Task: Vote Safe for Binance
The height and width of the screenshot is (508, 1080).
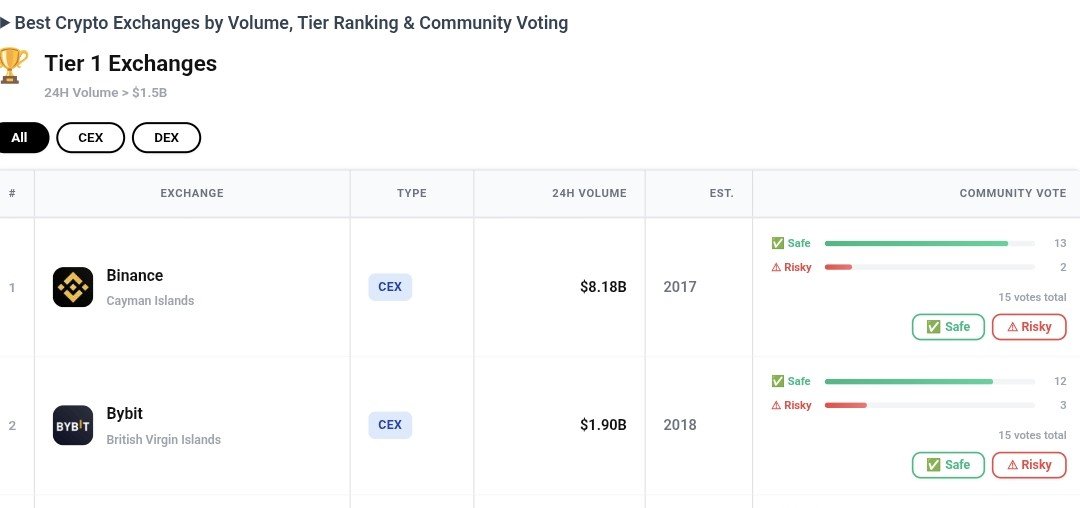Action: [x=948, y=327]
